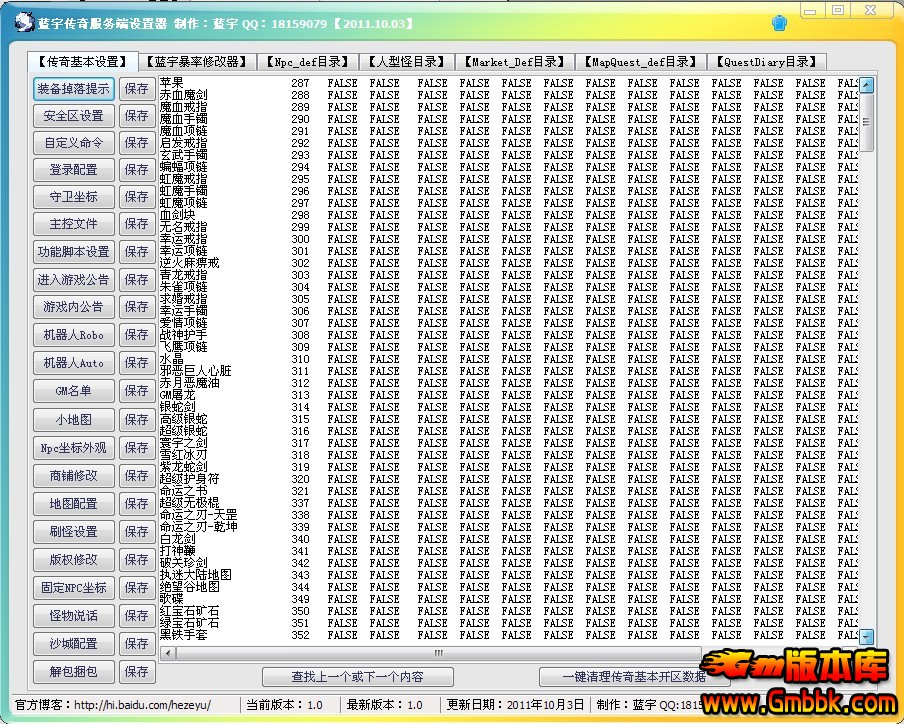
Task: Click the horizontal scrollbar thumb
Action: [x=437, y=653]
